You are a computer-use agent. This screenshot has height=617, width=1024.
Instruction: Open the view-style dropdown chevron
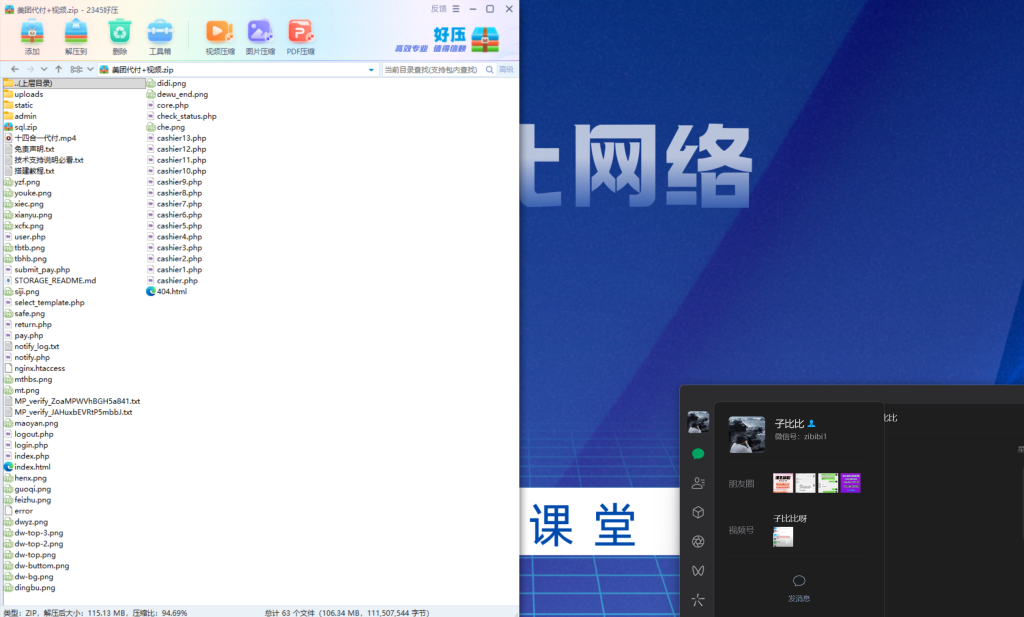(90, 70)
